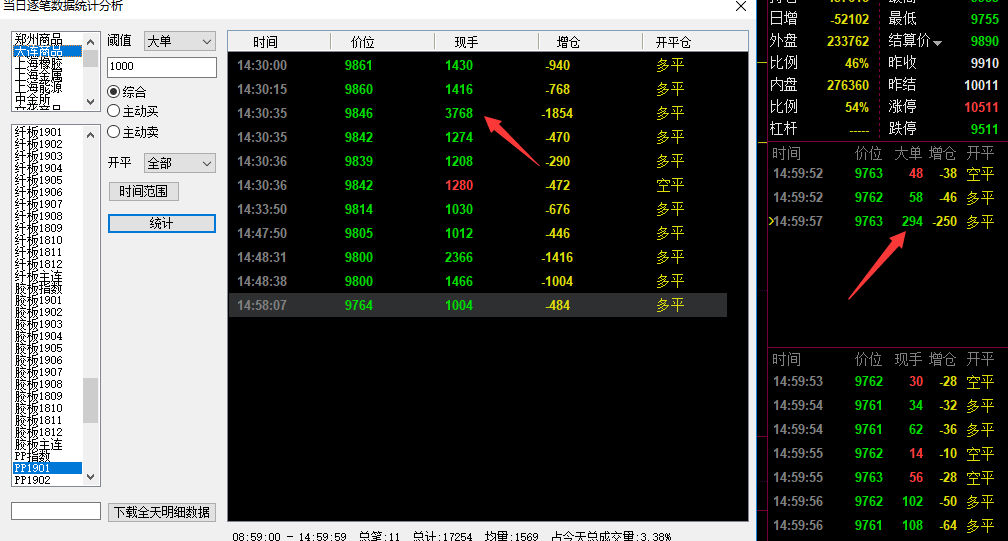Select 综合 radio option
The image size is (1008, 541).
click(x=114, y=91)
